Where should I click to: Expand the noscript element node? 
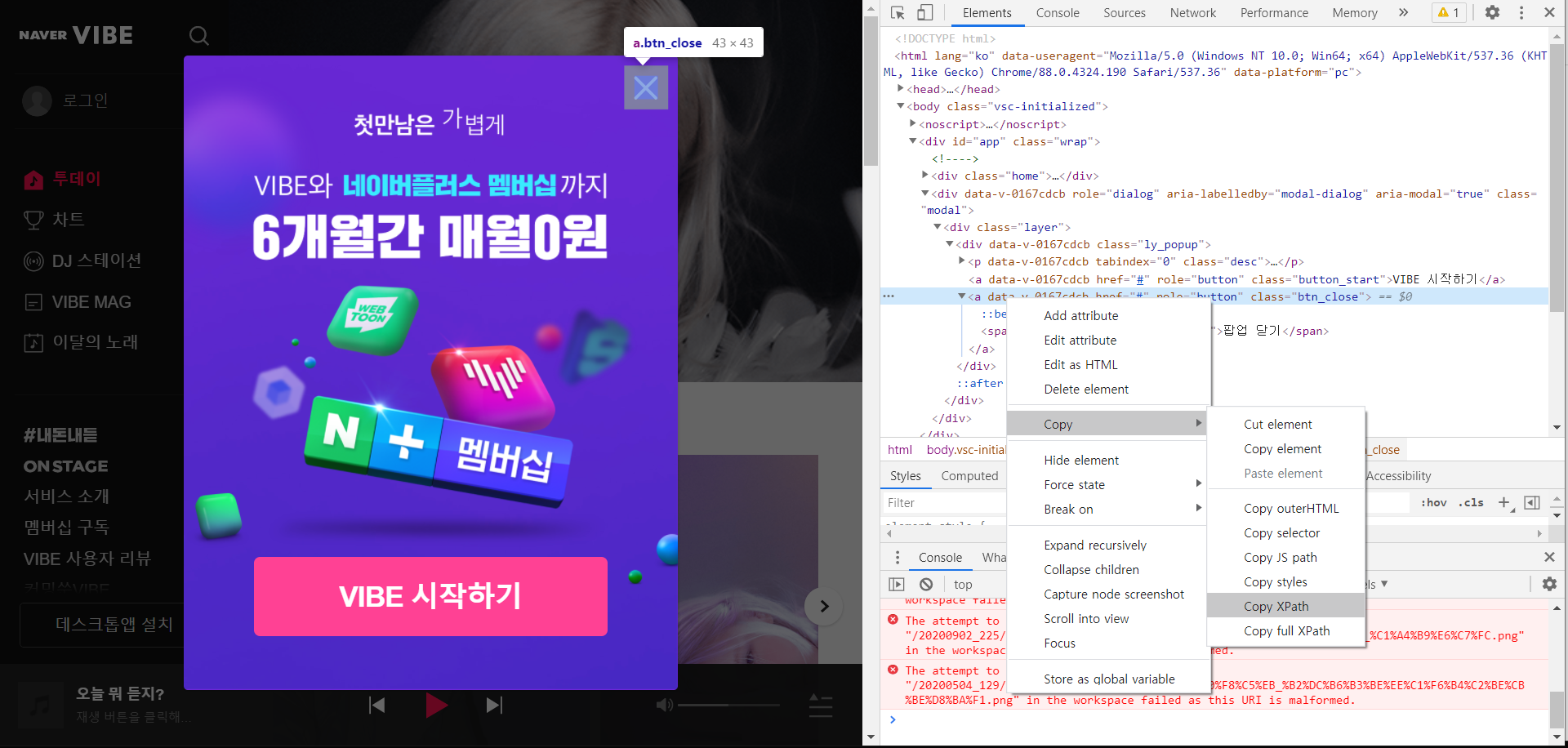(913, 124)
